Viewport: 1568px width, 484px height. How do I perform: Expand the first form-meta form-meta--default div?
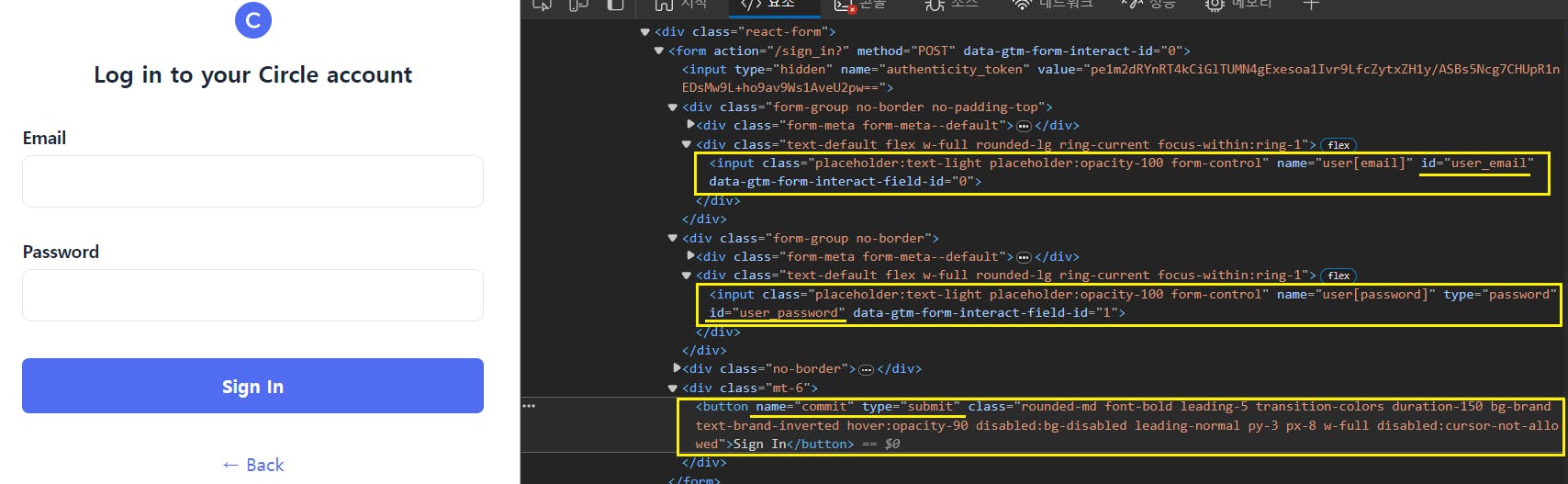pyautogui.click(x=690, y=125)
